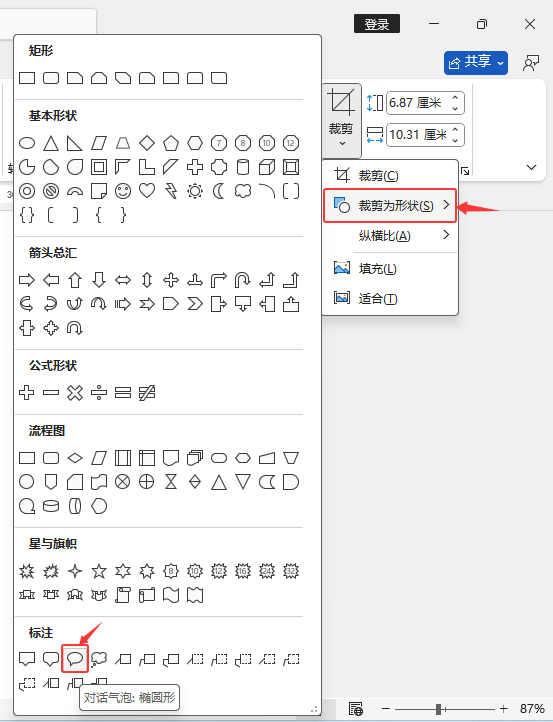Pick the five-point star shape
Image resolution: width=553 pixels, height=722 pixels.
point(99,571)
